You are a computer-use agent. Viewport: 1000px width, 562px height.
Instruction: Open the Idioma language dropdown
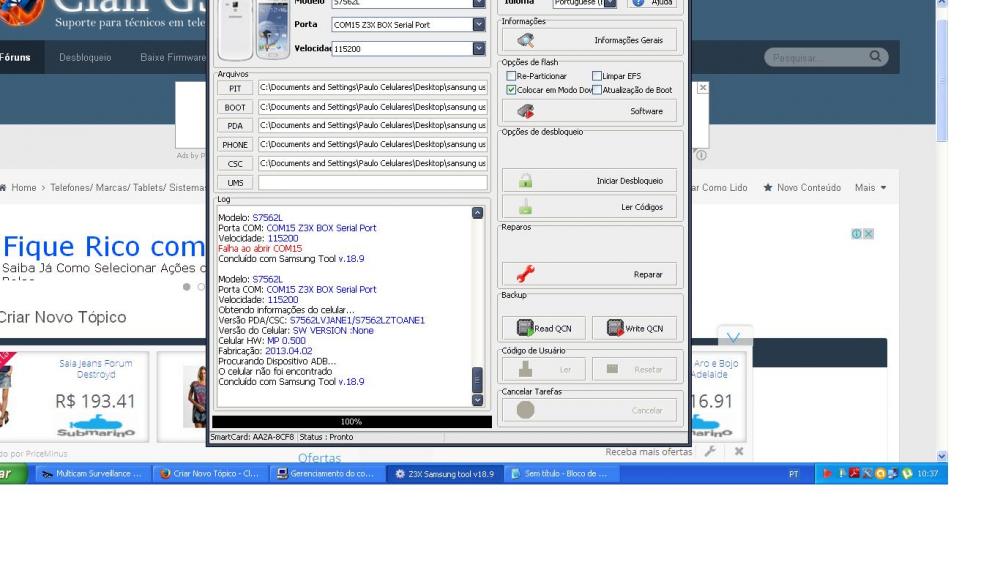point(610,3)
